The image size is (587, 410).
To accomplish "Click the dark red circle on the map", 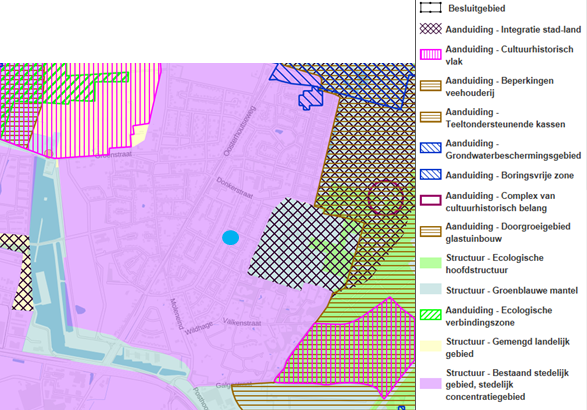I will (386, 198).
